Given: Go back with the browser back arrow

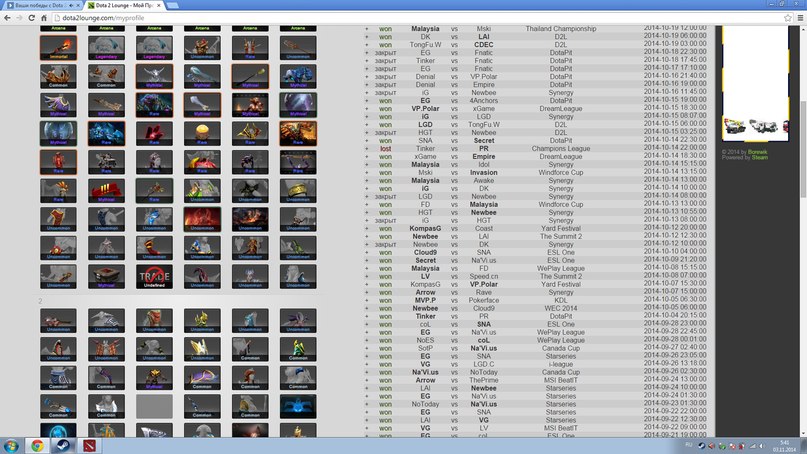Looking at the screenshot, I should pyautogui.click(x=7, y=18).
